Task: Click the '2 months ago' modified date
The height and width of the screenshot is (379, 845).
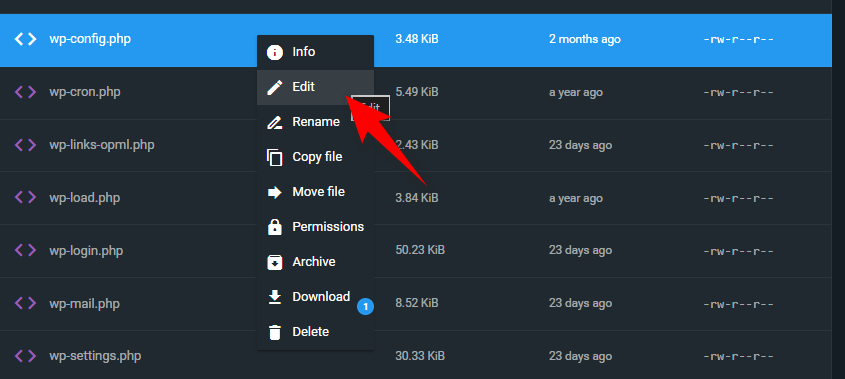Action: tap(585, 39)
